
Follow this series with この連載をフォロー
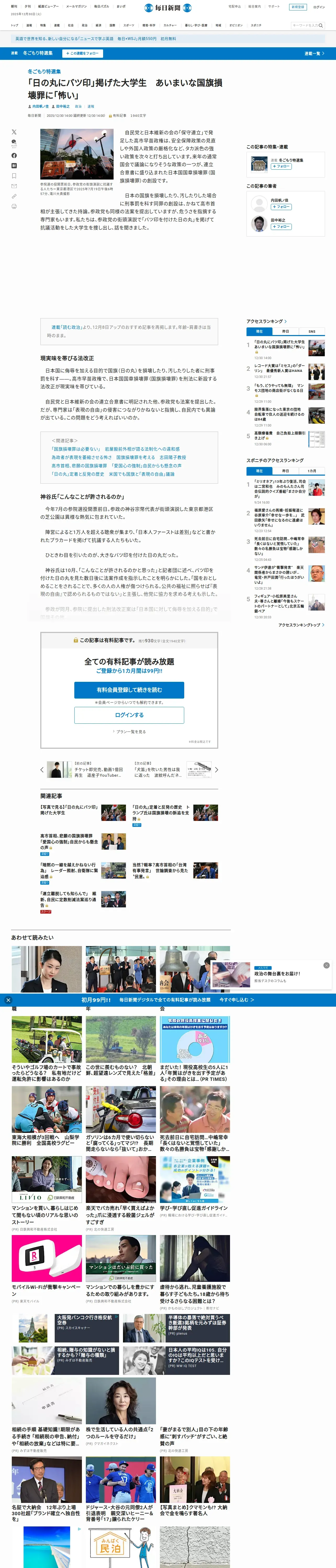[x=83, y=54]
